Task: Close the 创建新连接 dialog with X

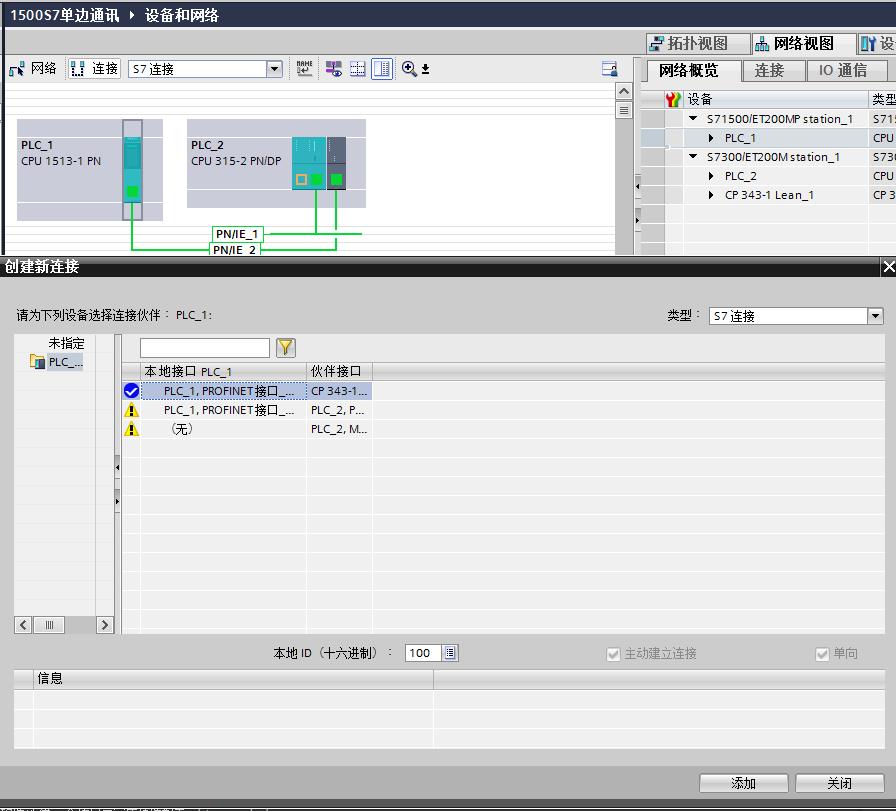Action: [x=889, y=267]
